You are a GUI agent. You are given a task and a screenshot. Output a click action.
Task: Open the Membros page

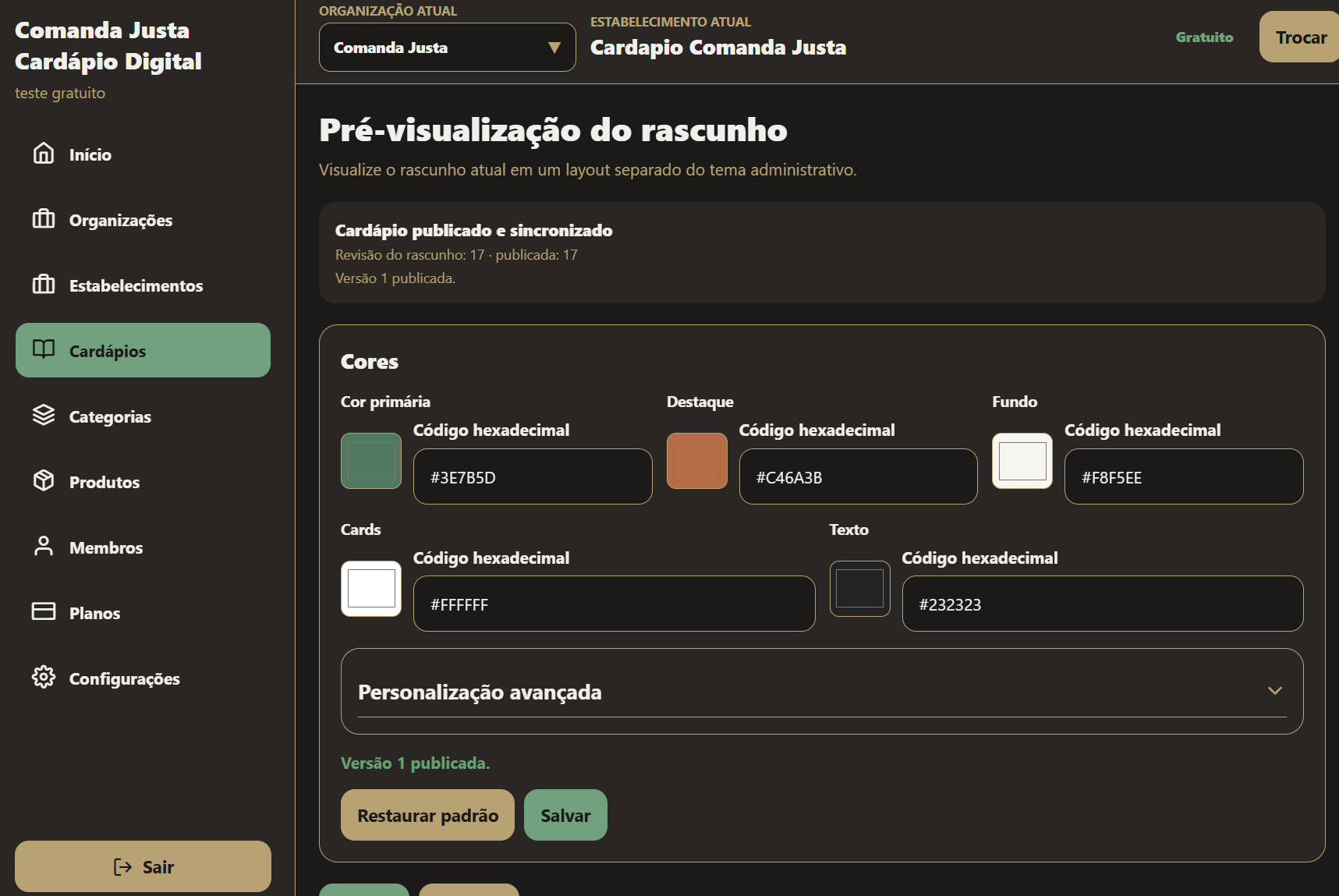click(143, 547)
